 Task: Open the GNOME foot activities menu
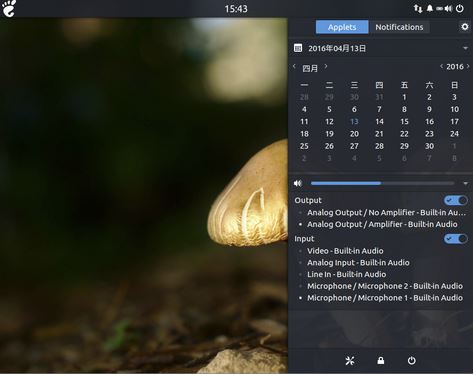[9, 8]
